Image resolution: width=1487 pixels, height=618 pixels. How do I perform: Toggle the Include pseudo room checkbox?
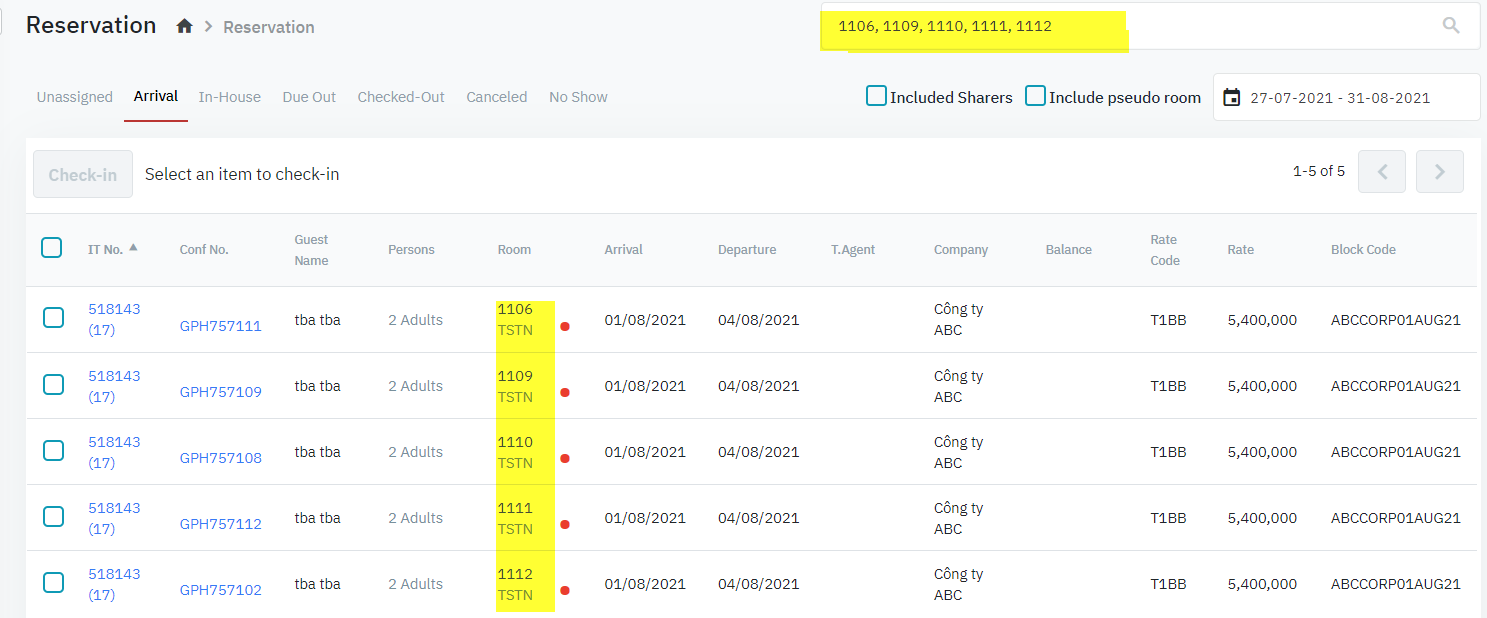coord(1036,97)
